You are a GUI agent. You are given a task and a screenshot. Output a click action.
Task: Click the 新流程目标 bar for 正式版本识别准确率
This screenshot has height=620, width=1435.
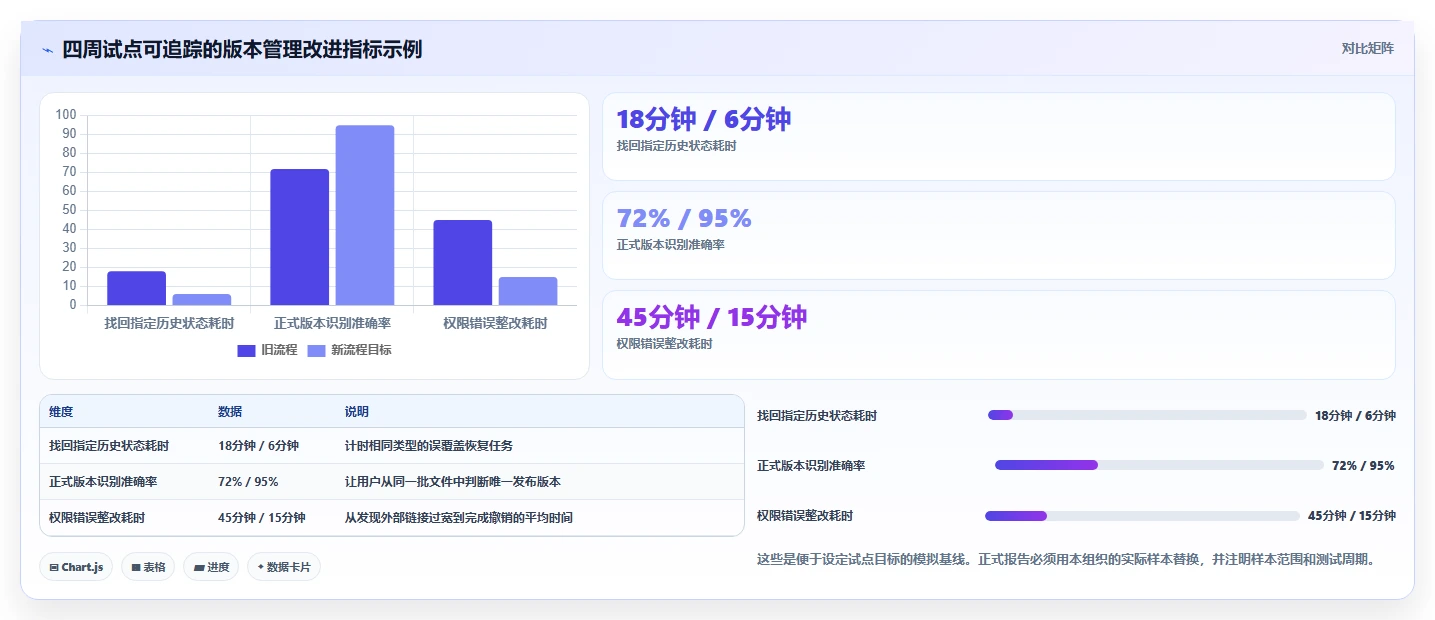coord(365,215)
